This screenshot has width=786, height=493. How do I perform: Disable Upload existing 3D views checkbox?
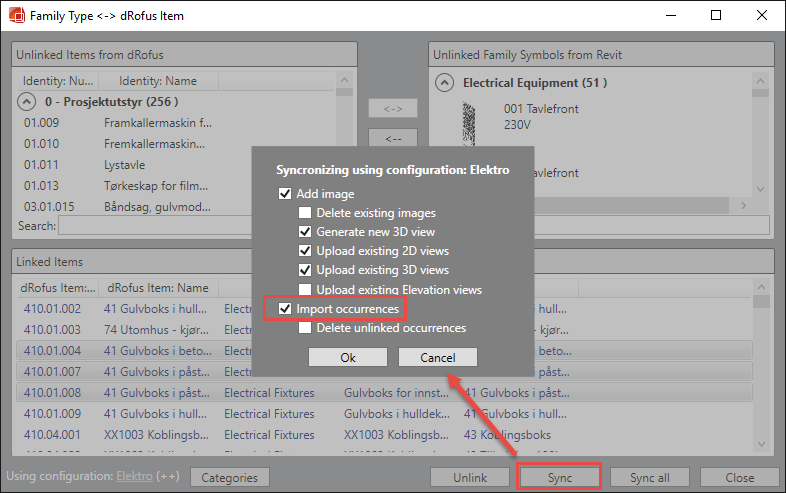pyautogui.click(x=305, y=270)
